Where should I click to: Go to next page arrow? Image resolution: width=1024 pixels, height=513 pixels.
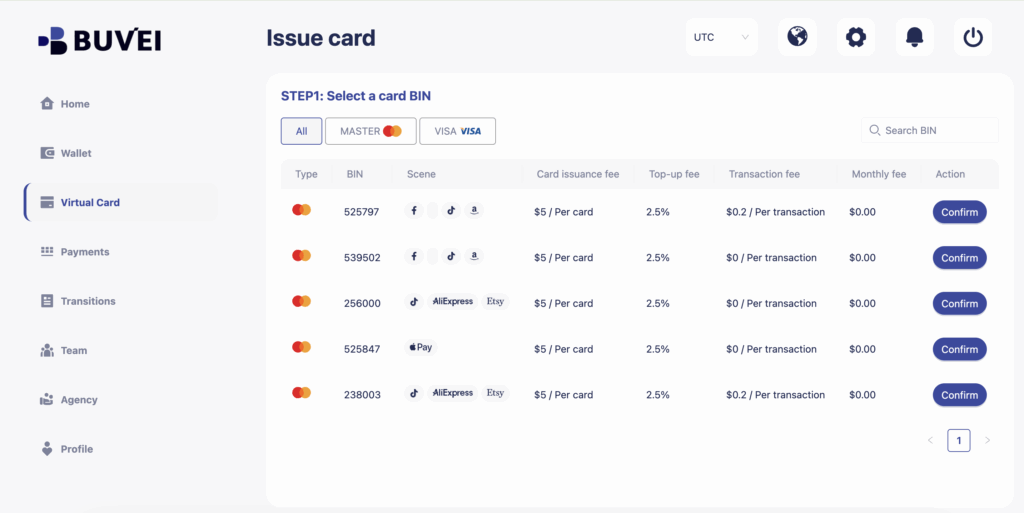click(987, 440)
